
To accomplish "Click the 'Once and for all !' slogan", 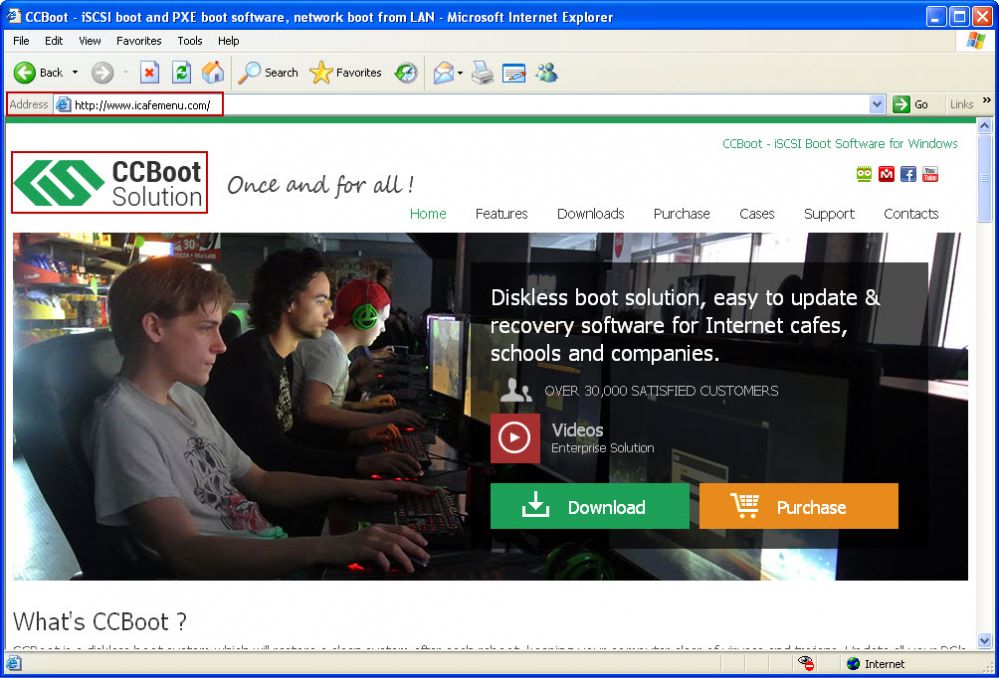I will coord(320,185).
